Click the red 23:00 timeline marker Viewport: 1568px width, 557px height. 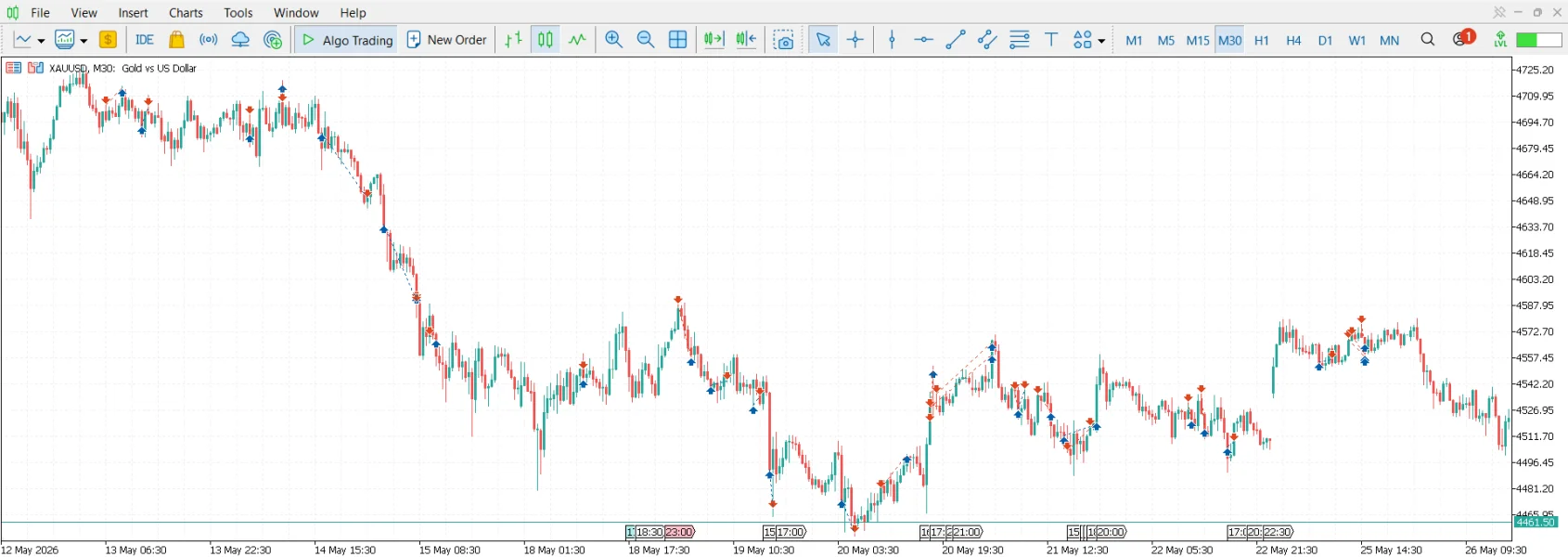pyautogui.click(x=679, y=532)
